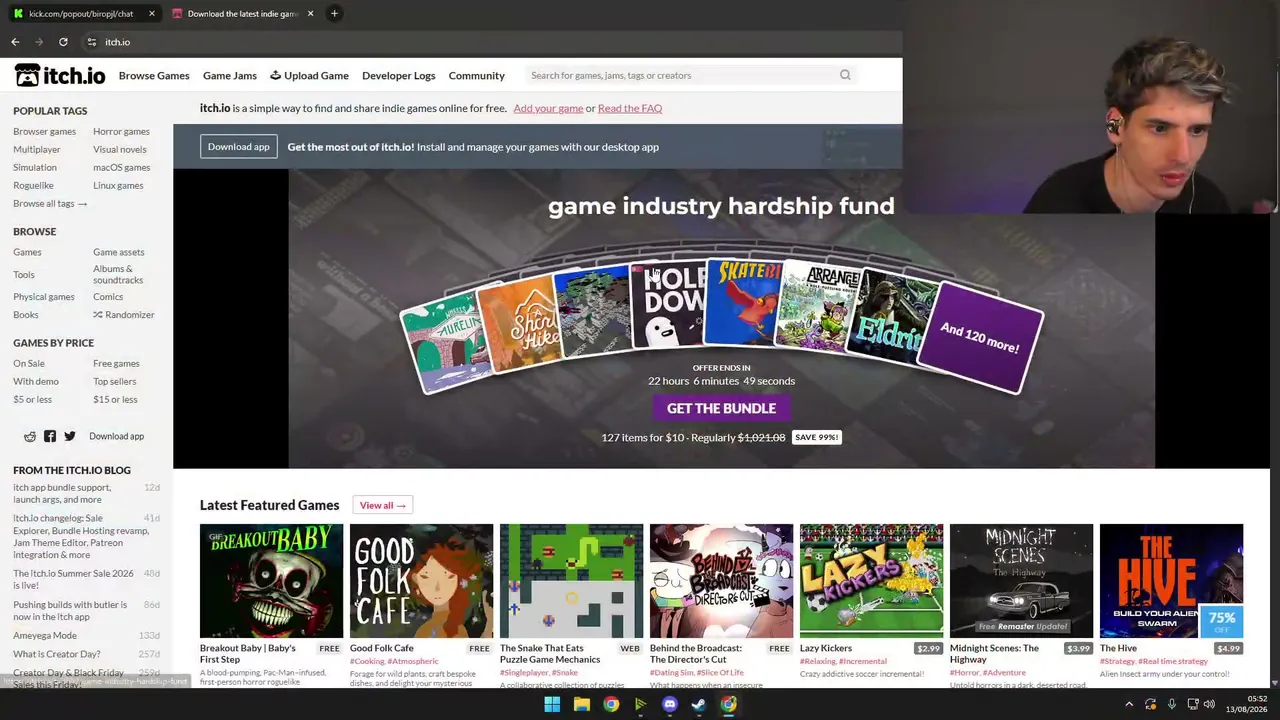The height and width of the screenshot is (720, 1280).
Task: Click the sidebar 'Download app' text link
Action: 116,436
